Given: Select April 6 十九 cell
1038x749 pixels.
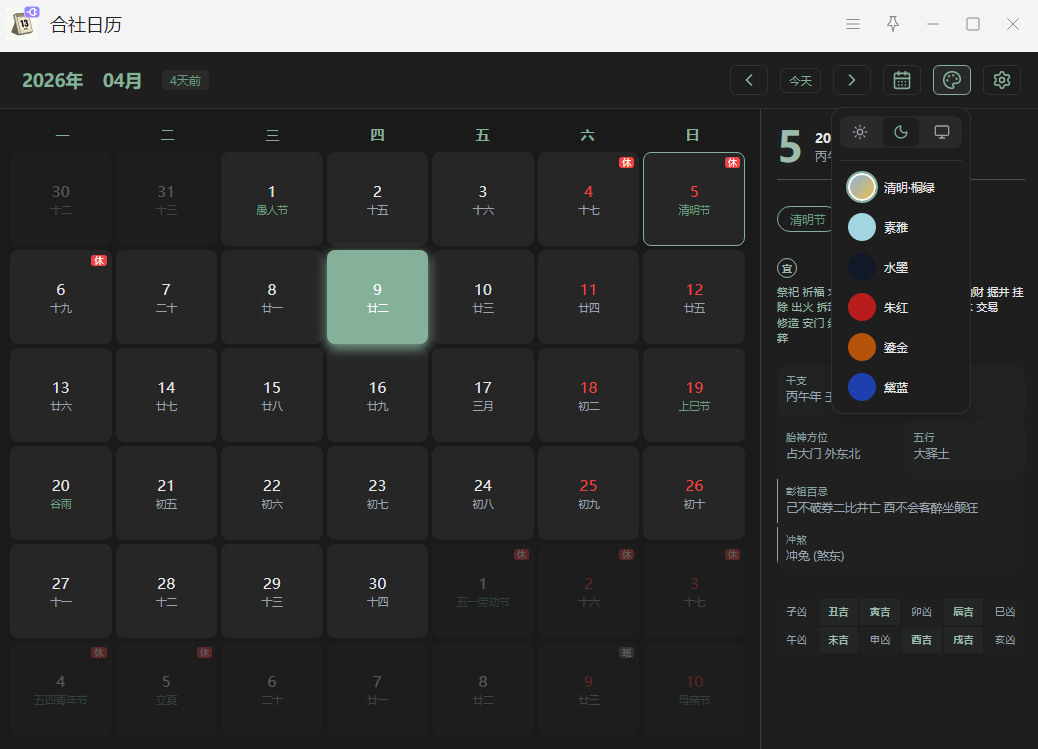Looking at the screenshot, I should [61, 297].
